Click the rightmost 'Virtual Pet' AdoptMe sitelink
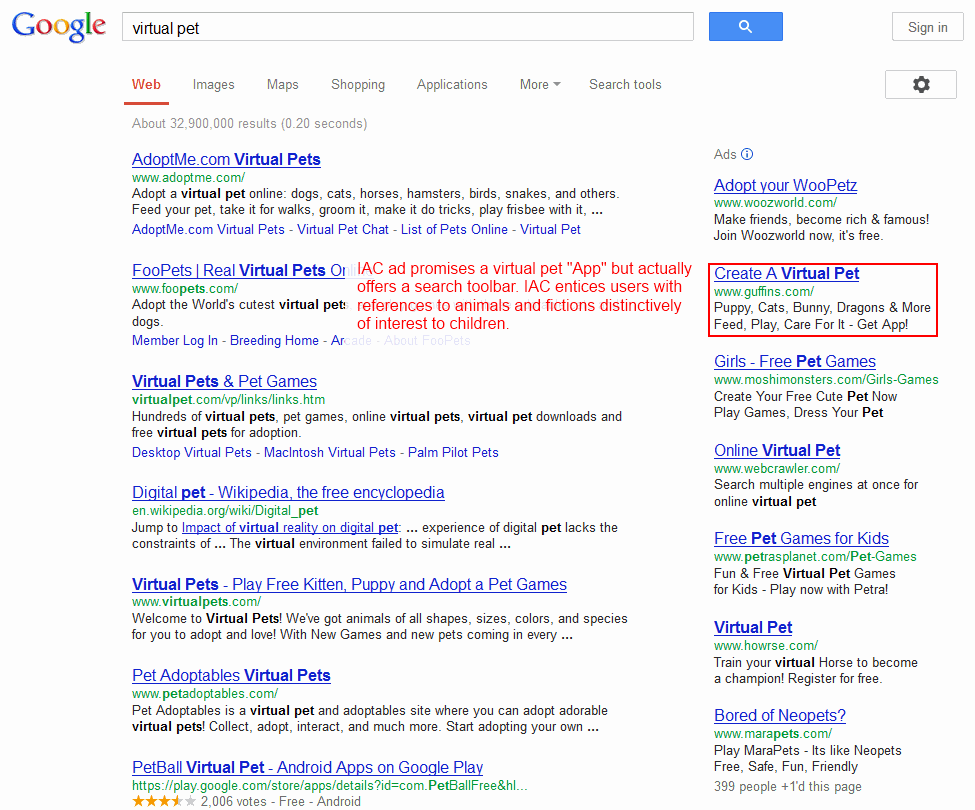 click(x=550, y=229)
